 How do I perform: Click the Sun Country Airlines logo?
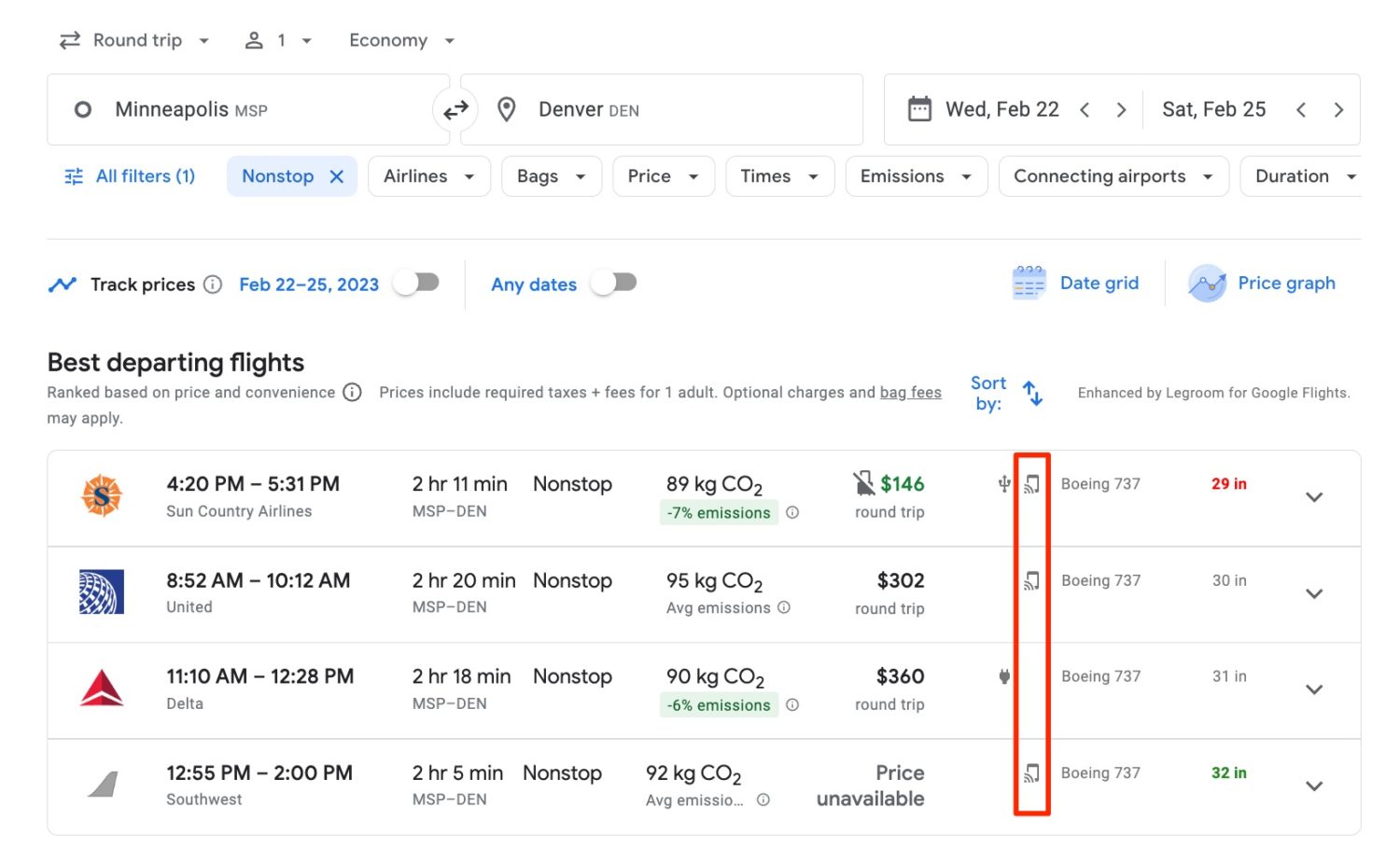click(100, 496)
